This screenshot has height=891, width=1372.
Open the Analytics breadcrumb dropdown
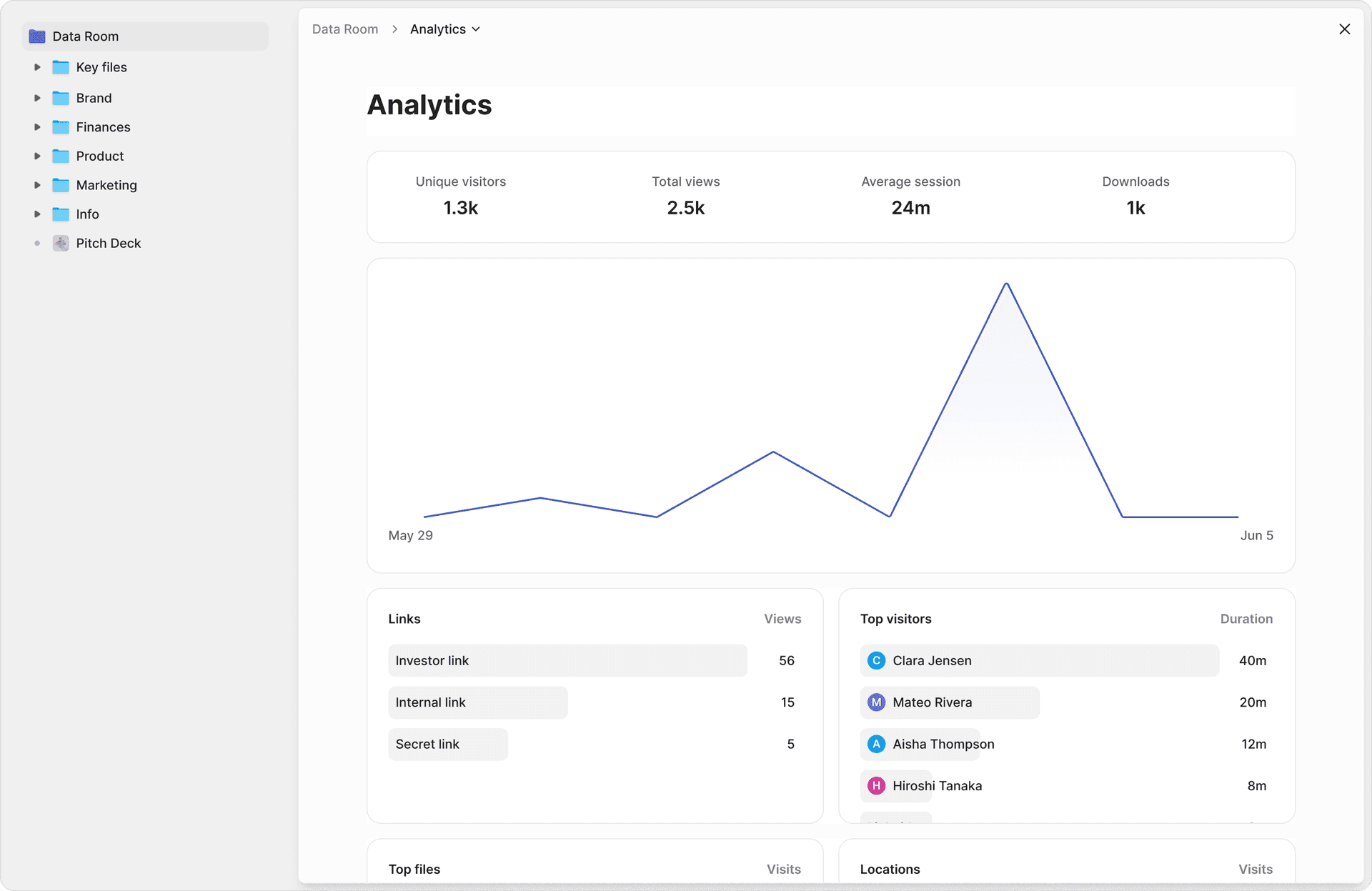tap(476, 29)
